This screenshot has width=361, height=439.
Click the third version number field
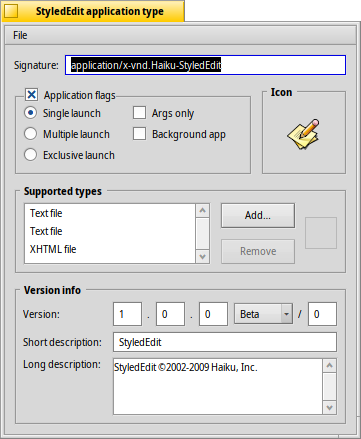[213, 314]
